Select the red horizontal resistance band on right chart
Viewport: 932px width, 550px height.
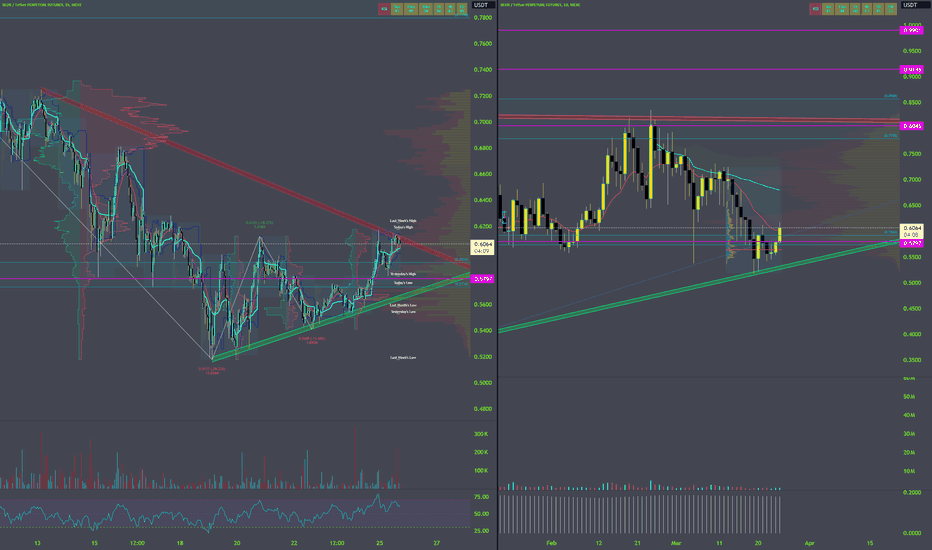[x=699, y=119]
